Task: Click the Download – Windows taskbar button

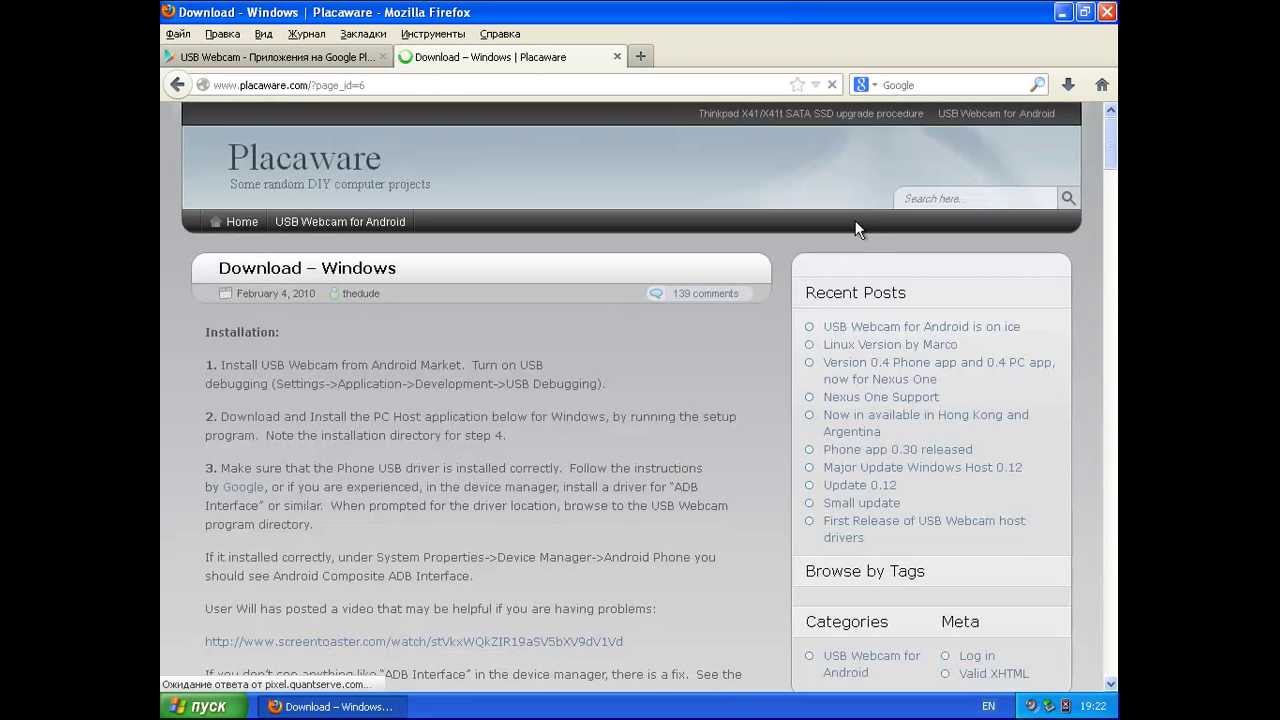Action: 331,706
